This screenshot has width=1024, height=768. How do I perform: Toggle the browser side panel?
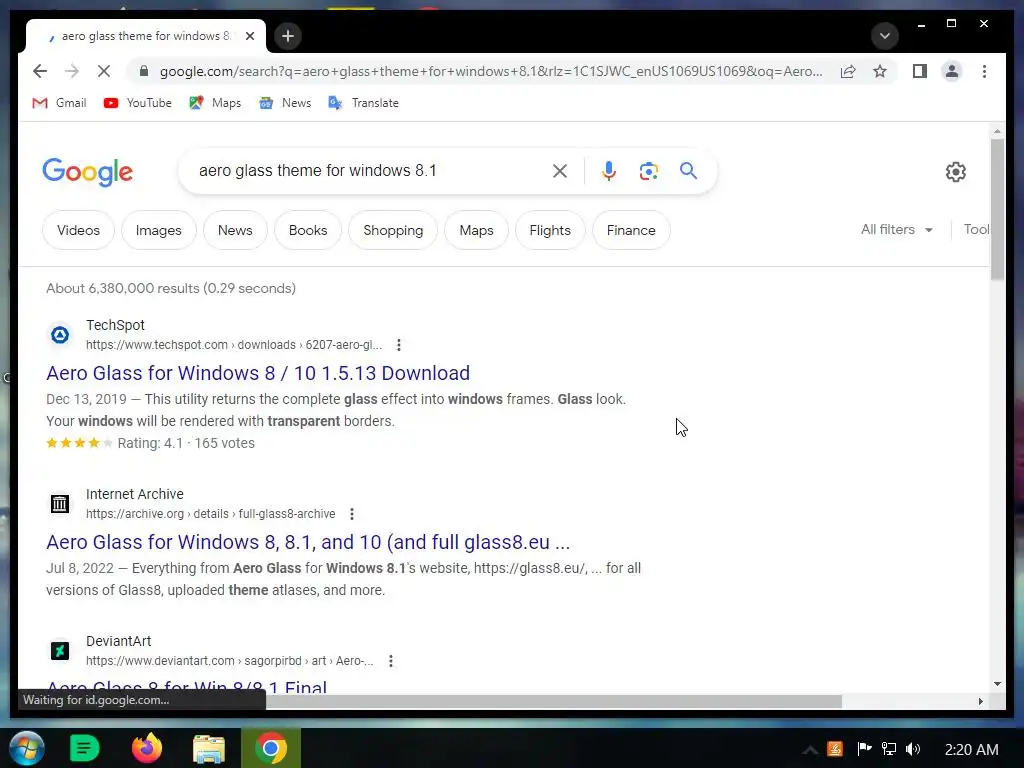click(x=920, y=71)
